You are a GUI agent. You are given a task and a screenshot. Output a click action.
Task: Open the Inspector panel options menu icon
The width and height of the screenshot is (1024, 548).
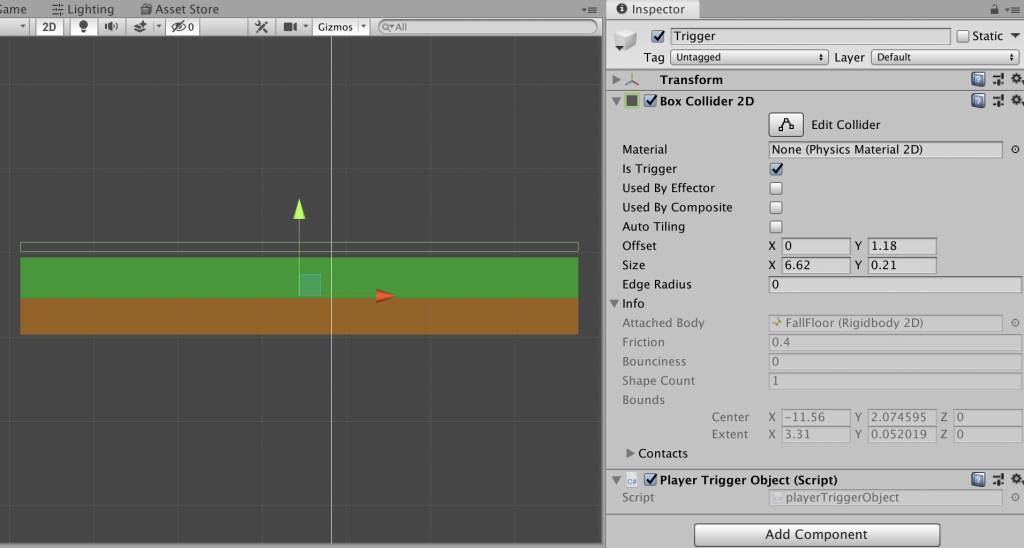tap(1013, 10)
